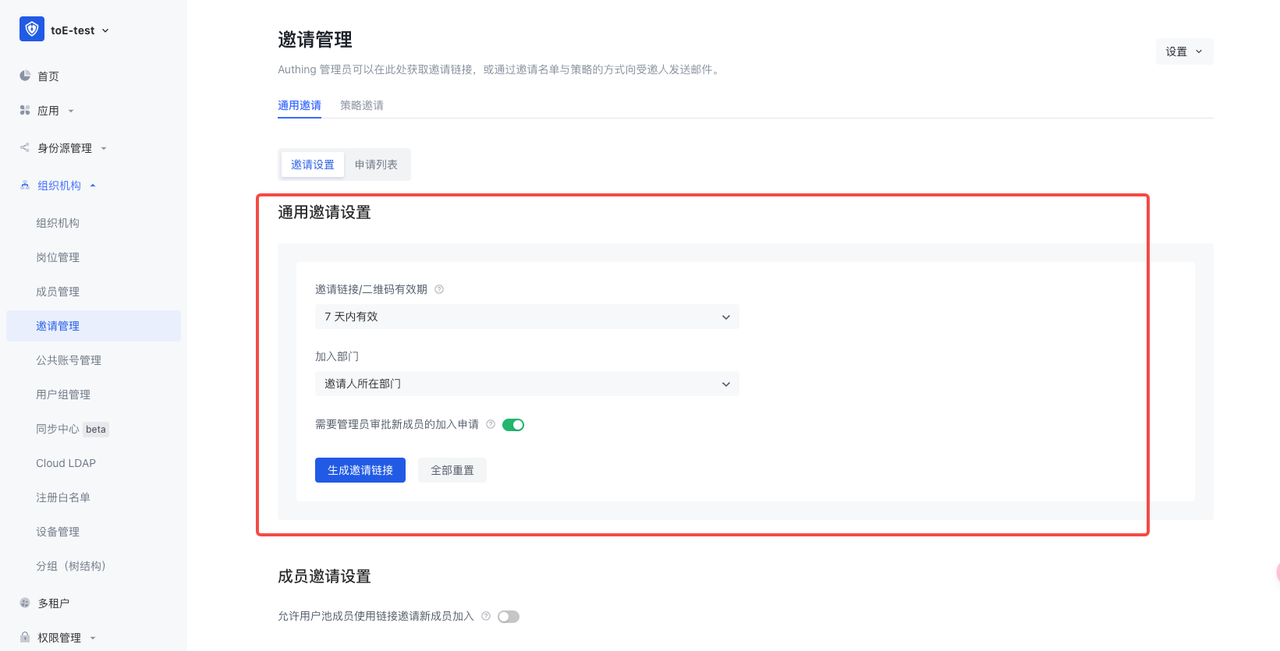The width and height of the screenshot is (1280, 651).
Task: Collapse the 组织机构 sidebar section arrow
Action: coord(93,185)
